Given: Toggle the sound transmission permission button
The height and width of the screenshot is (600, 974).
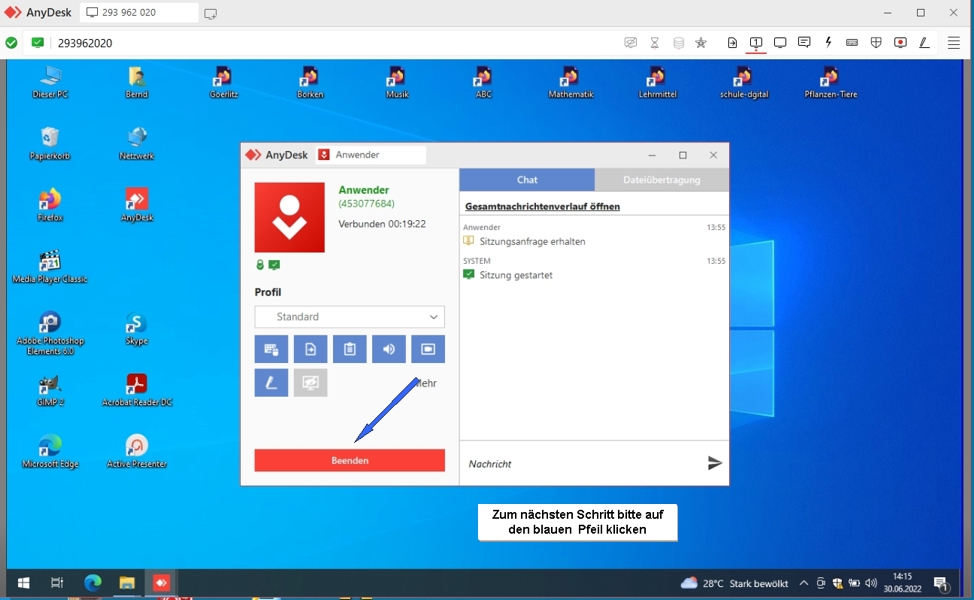Looking at the screenshot, I should click(389, 349).
